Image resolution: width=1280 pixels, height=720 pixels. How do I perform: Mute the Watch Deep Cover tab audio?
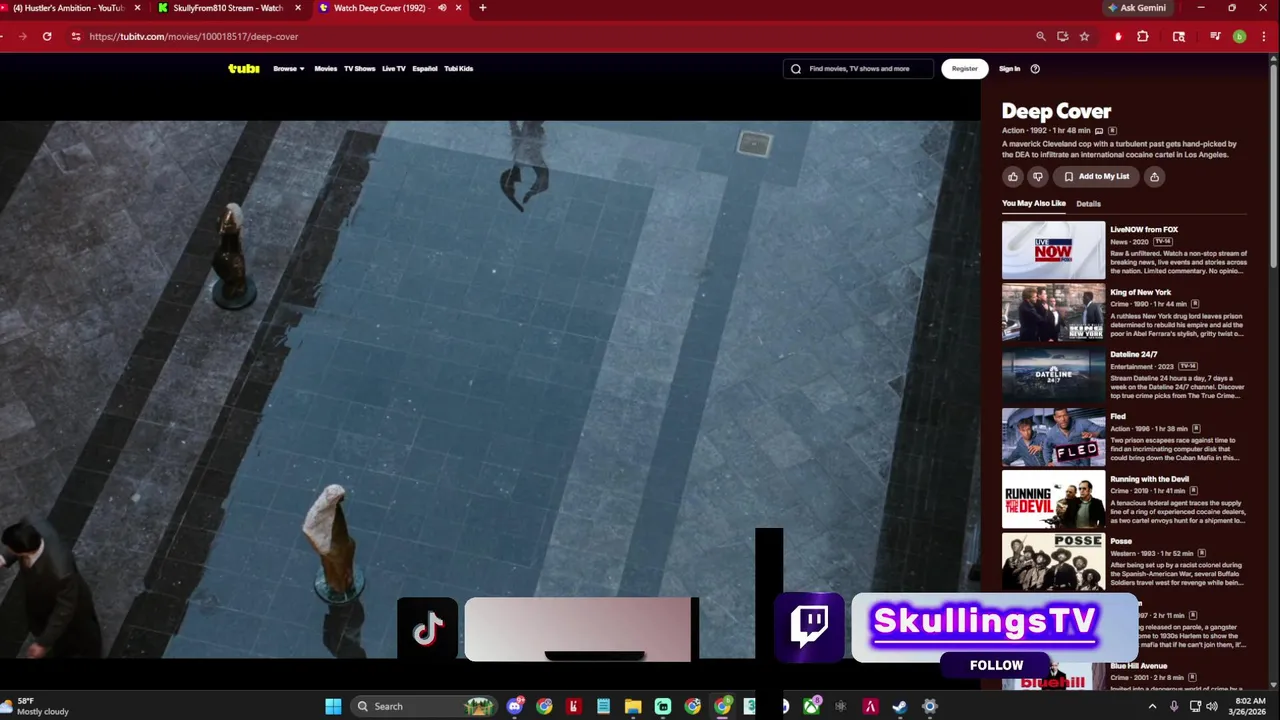(442, 8)
